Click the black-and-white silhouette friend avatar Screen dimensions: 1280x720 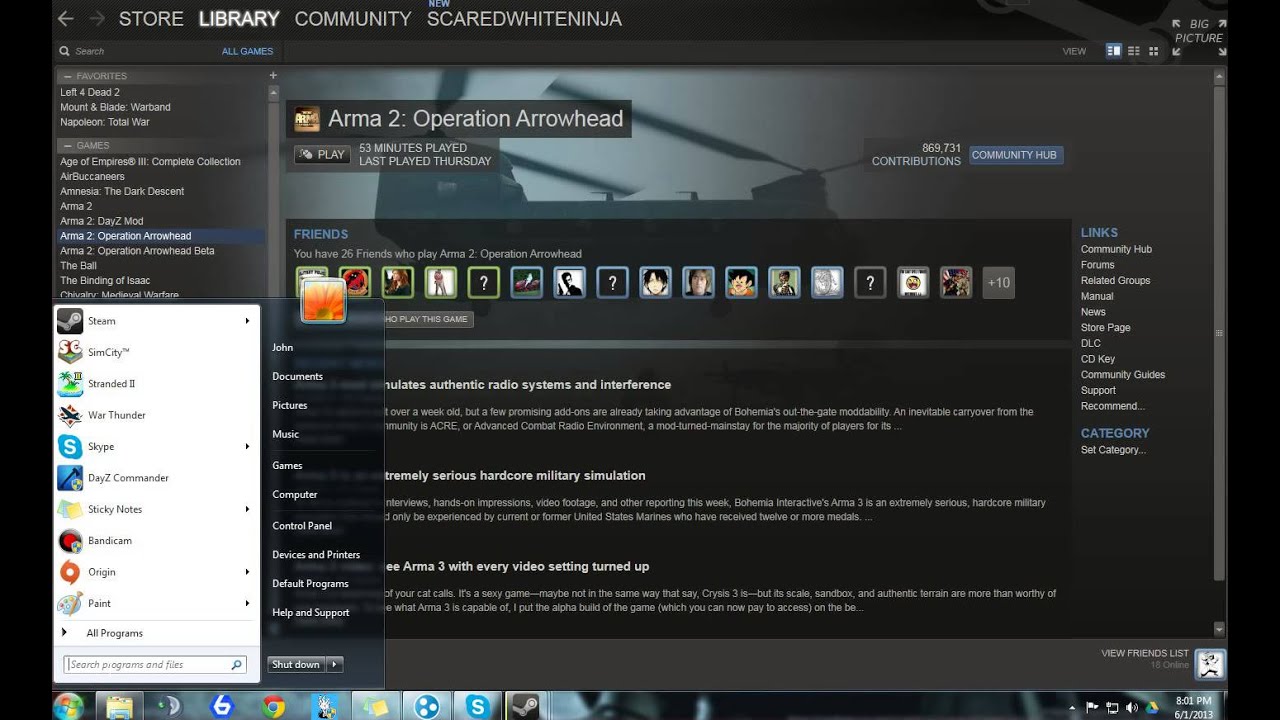pyautogui.click(x=570, y=282)
